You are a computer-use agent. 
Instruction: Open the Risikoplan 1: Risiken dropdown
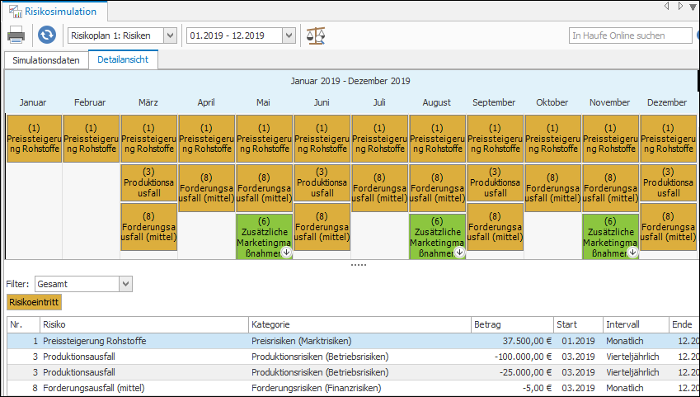tap(170, 36)
